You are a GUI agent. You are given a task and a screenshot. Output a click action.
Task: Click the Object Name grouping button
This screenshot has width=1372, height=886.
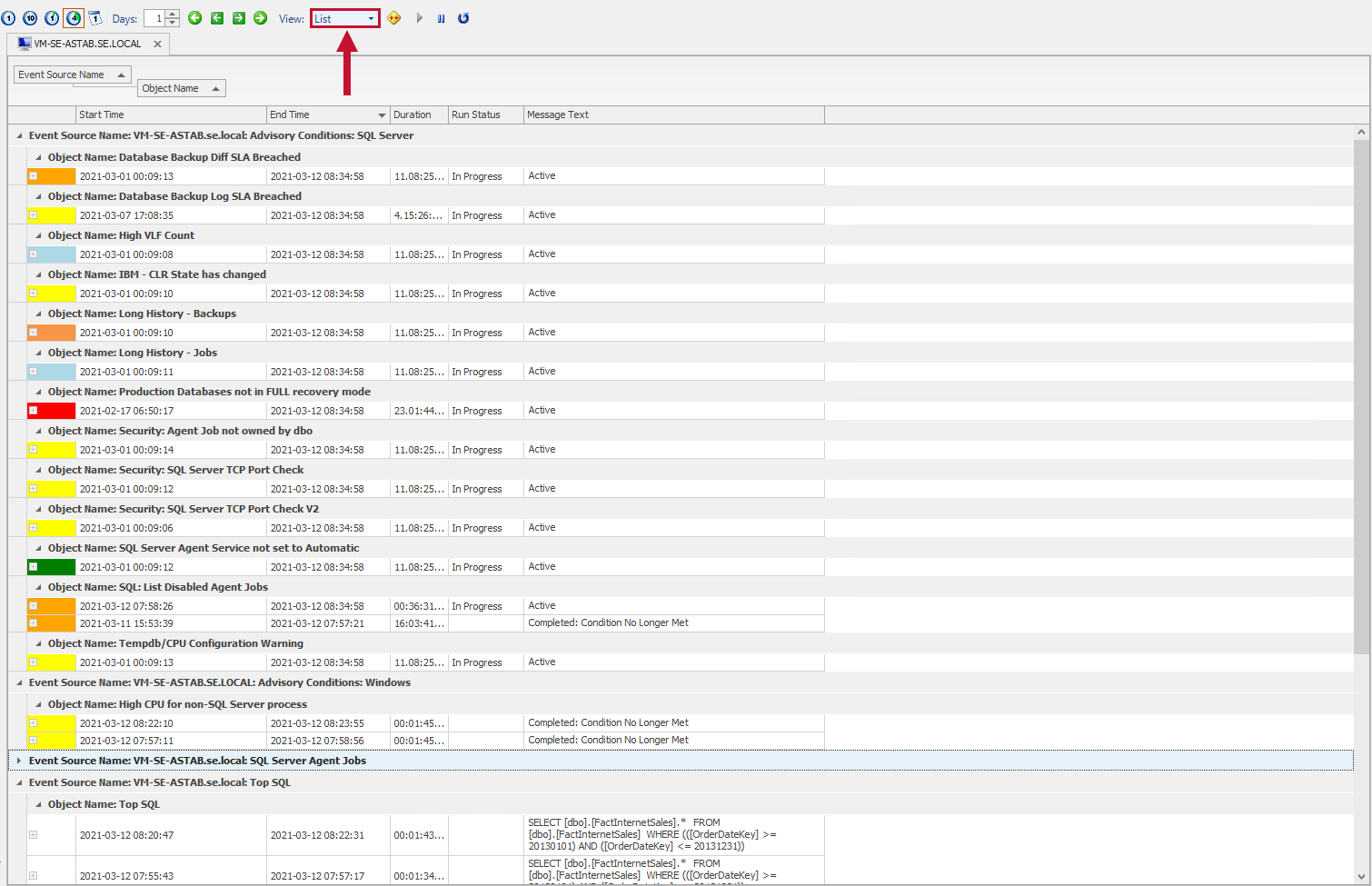(180, 87)
